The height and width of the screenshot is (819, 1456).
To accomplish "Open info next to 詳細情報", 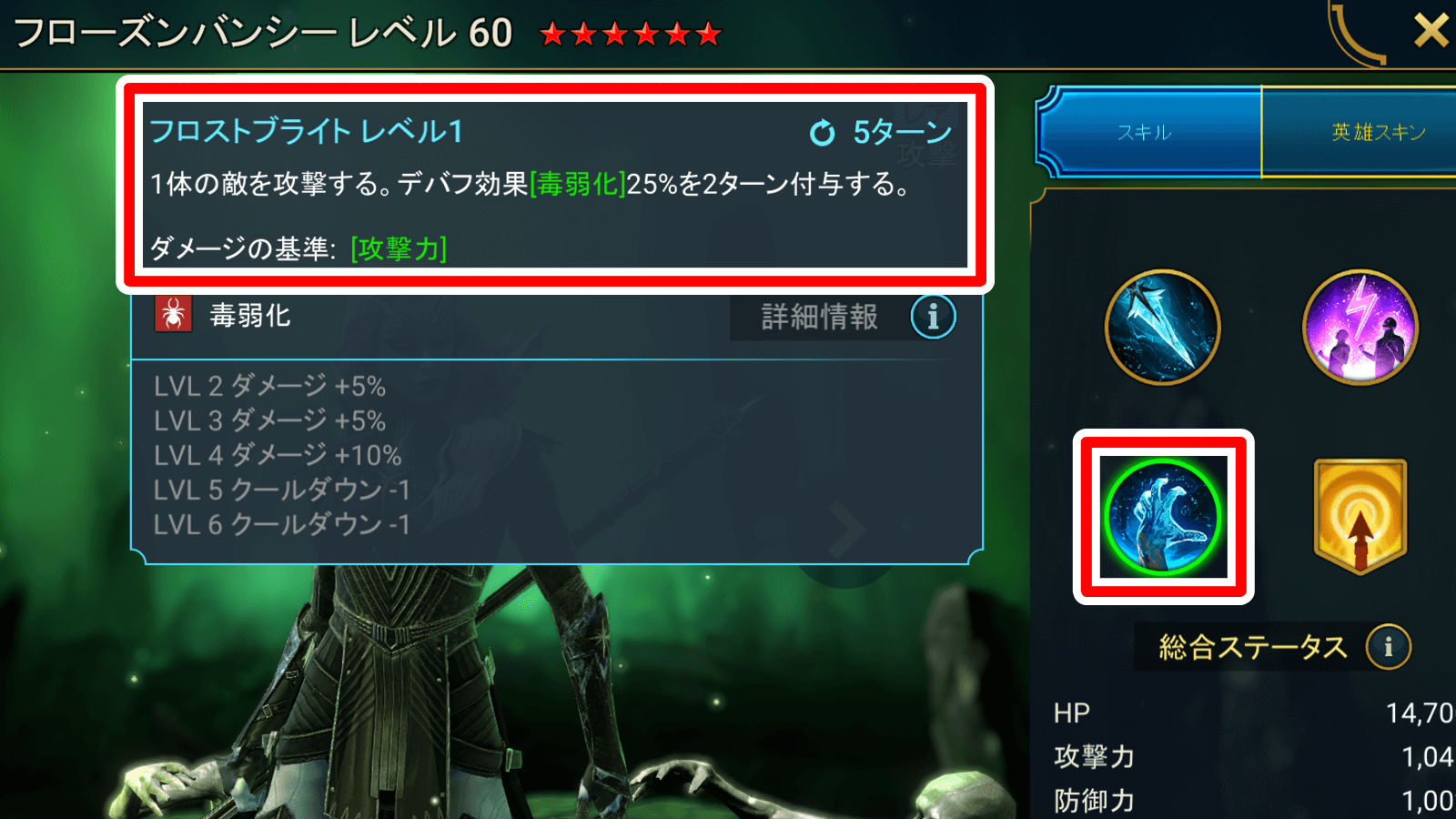I will click(933, 317).
